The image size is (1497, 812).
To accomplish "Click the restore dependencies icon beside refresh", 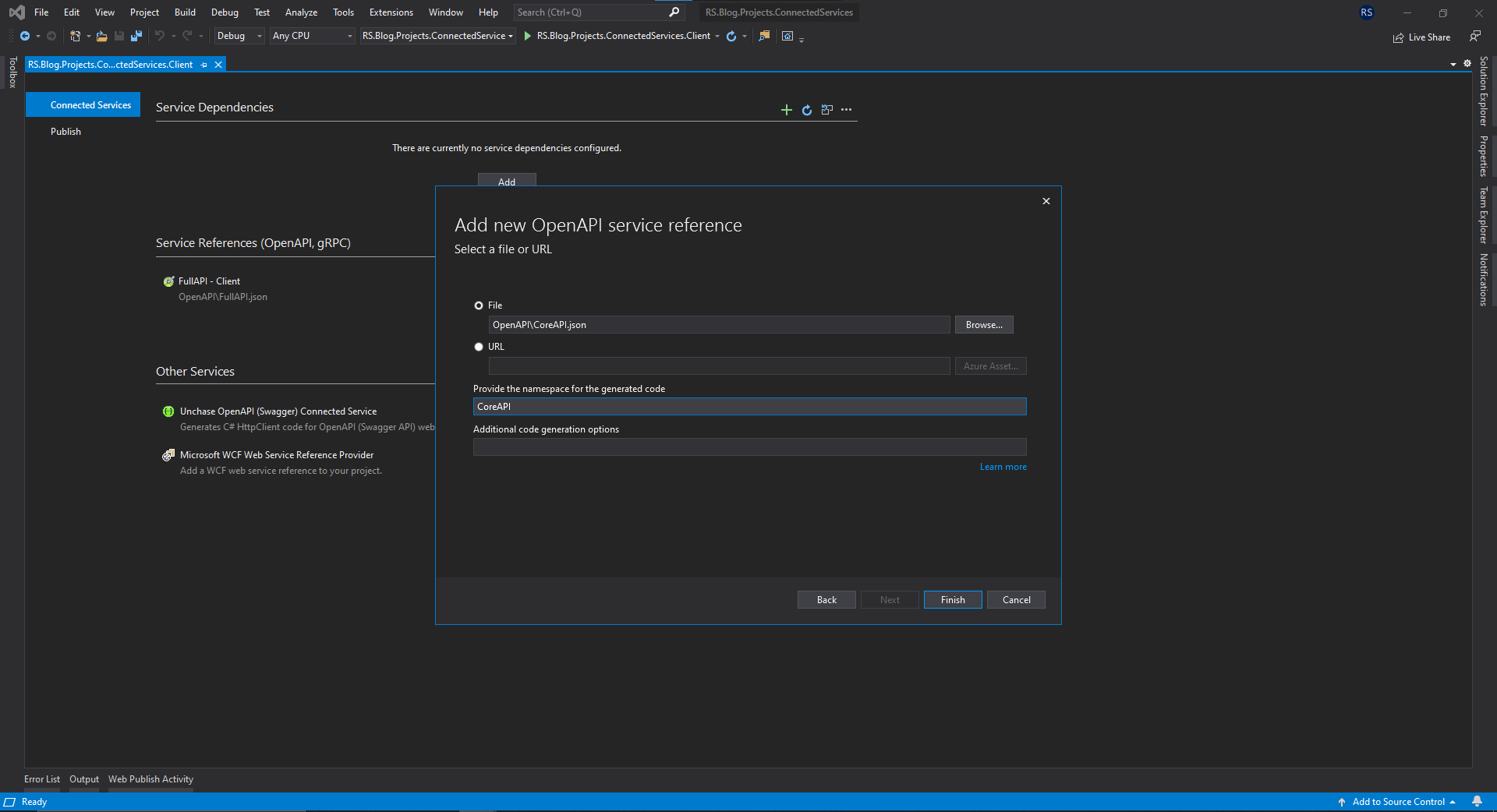I will (827, 110).
